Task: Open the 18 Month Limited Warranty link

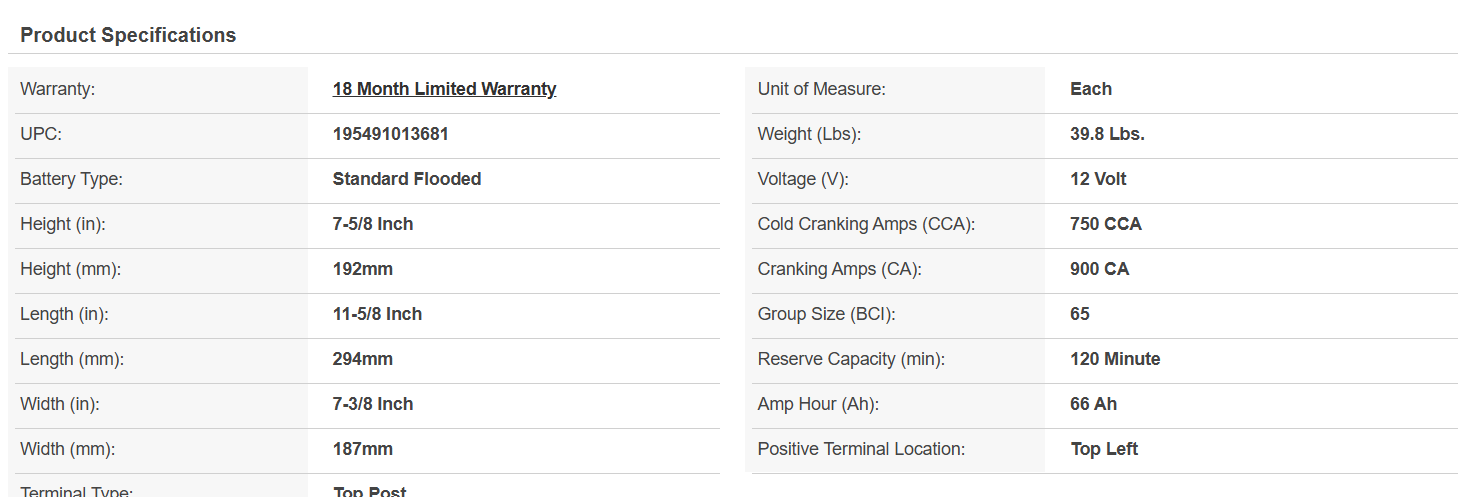Action: click(x=444, y=89)
